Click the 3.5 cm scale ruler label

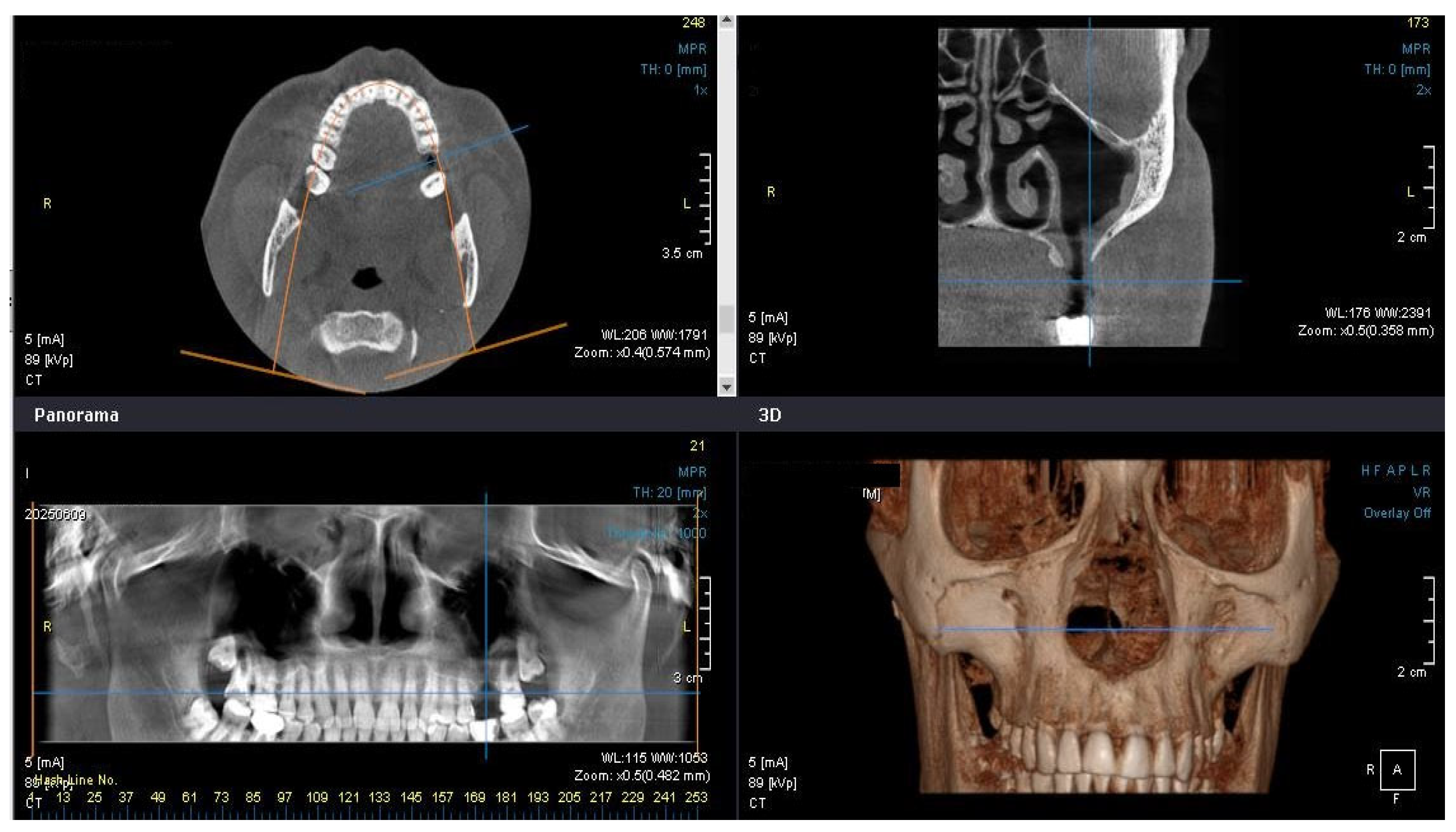click(682, 253)
